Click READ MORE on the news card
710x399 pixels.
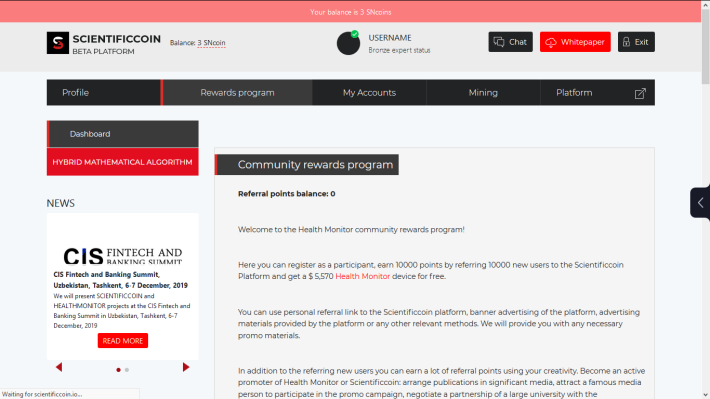[123, 341]
